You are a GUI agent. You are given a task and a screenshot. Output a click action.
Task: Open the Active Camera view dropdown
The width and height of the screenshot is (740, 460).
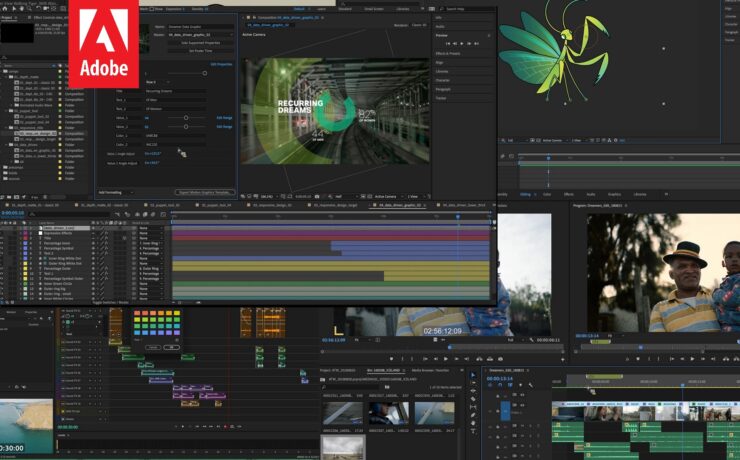(388, 196)
